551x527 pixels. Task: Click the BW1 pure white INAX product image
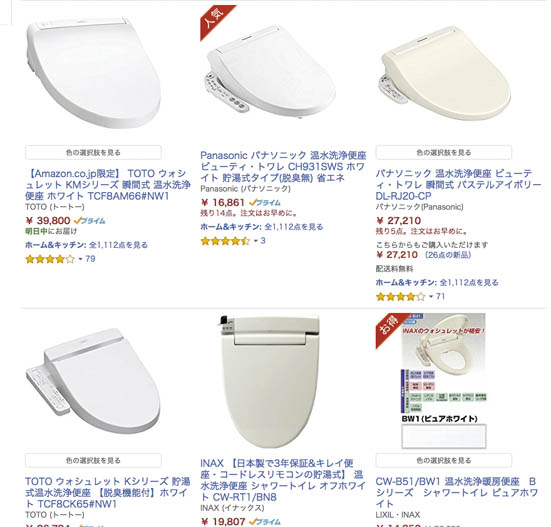tap(443, 381)
